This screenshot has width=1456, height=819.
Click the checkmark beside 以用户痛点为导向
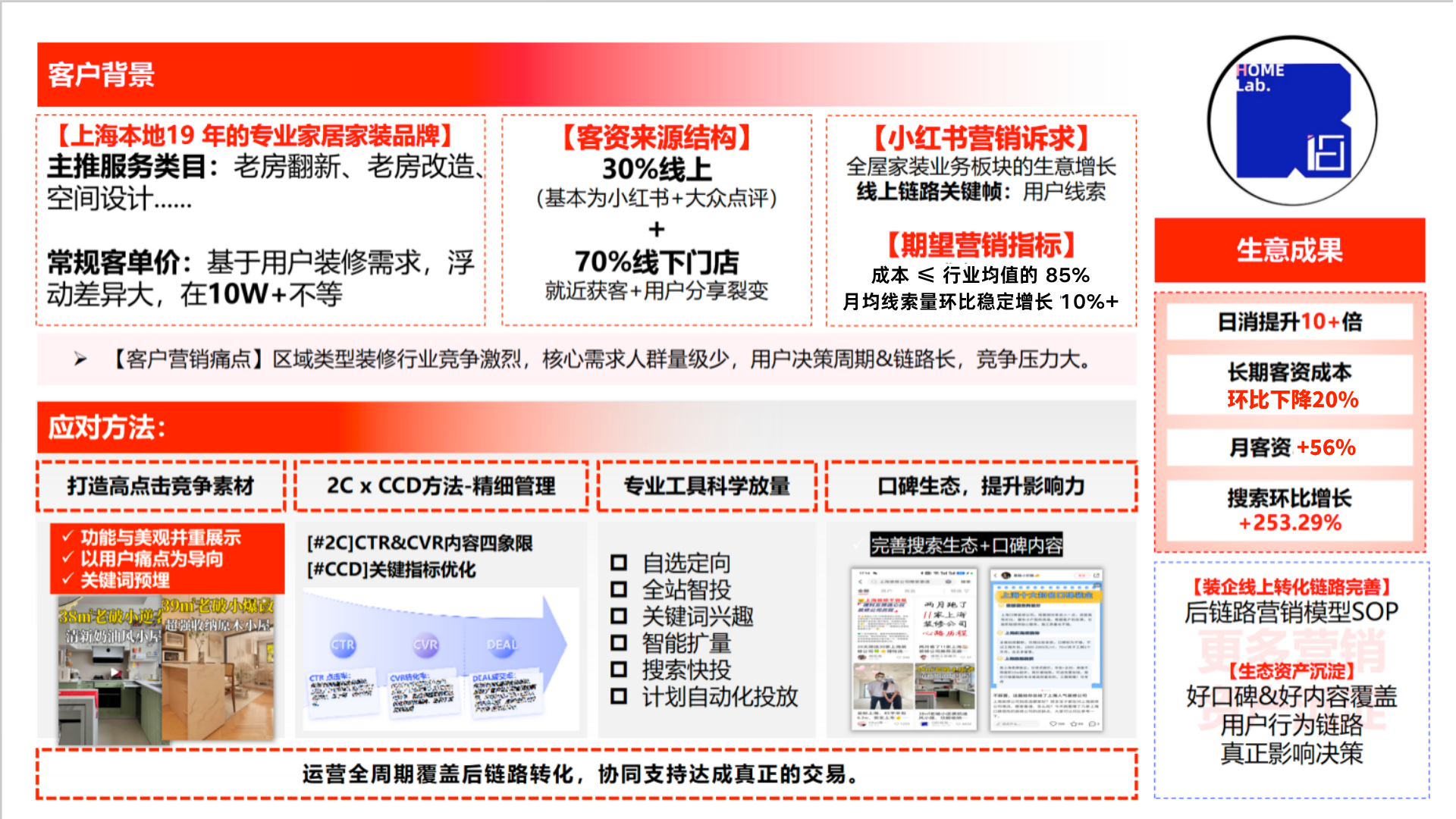click(x=67, y=558)
